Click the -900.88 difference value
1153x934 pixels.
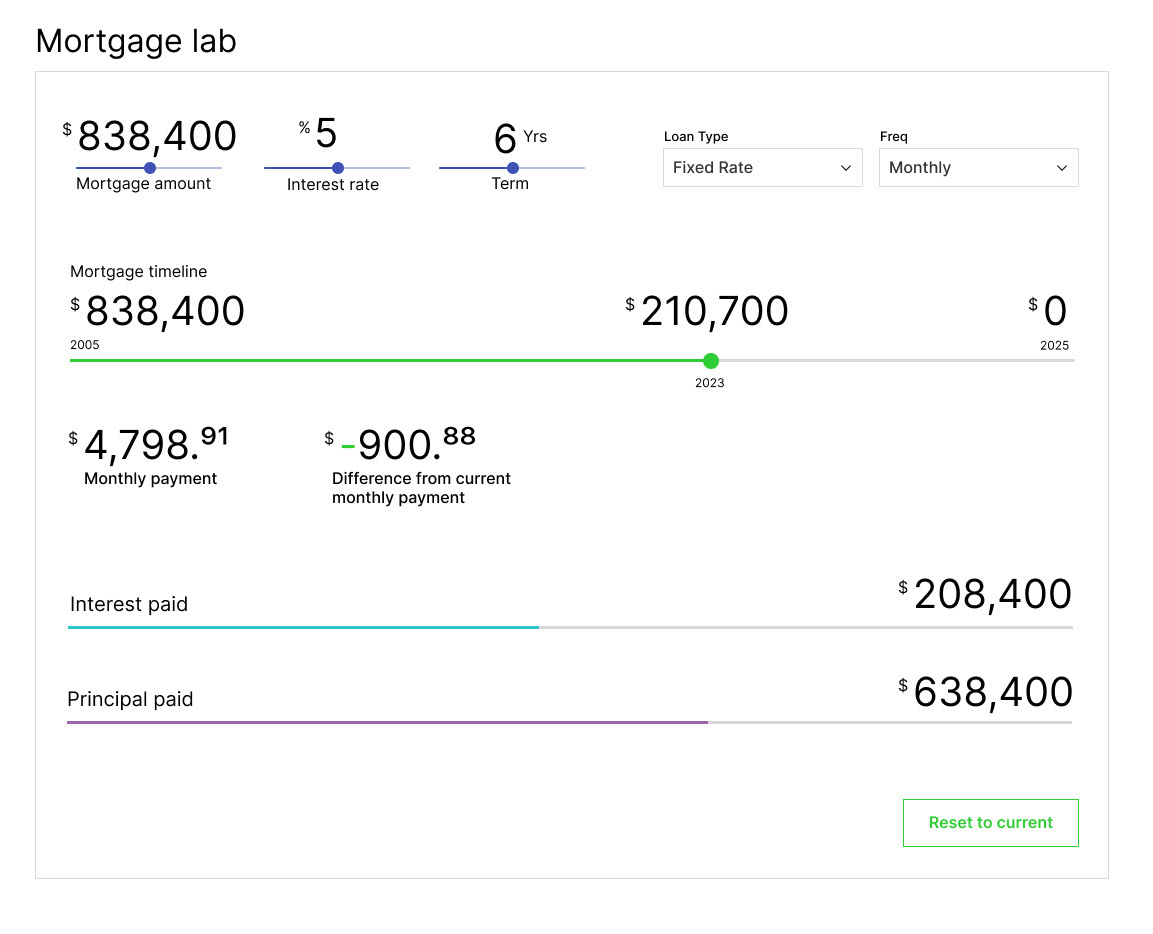pos(400,444)
